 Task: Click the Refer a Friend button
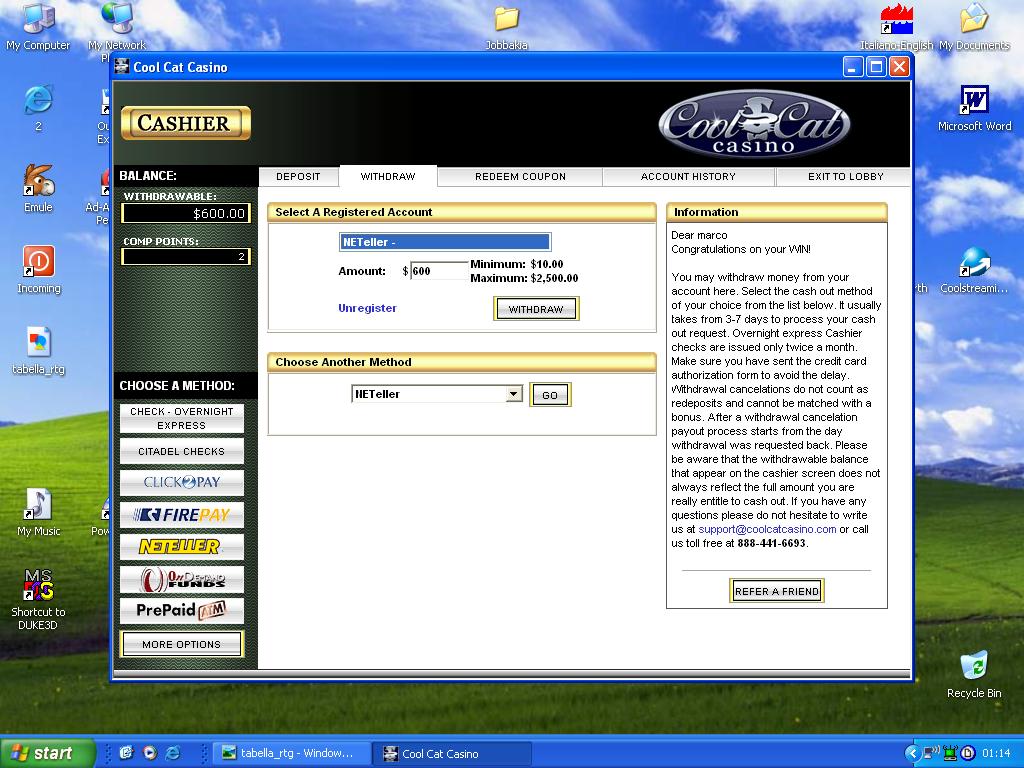tap(776, 591)
